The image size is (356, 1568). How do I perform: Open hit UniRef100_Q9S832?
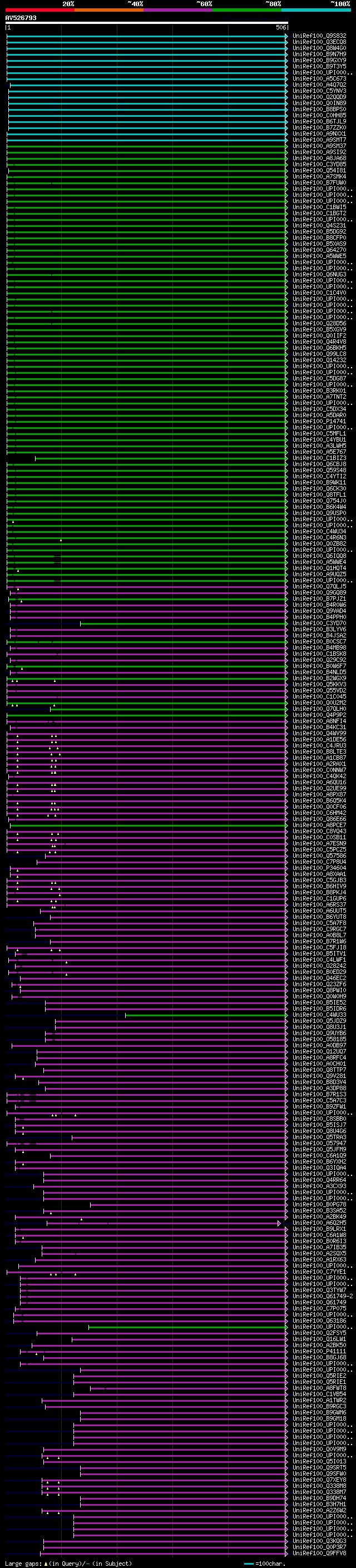click(x=319, y=36)
